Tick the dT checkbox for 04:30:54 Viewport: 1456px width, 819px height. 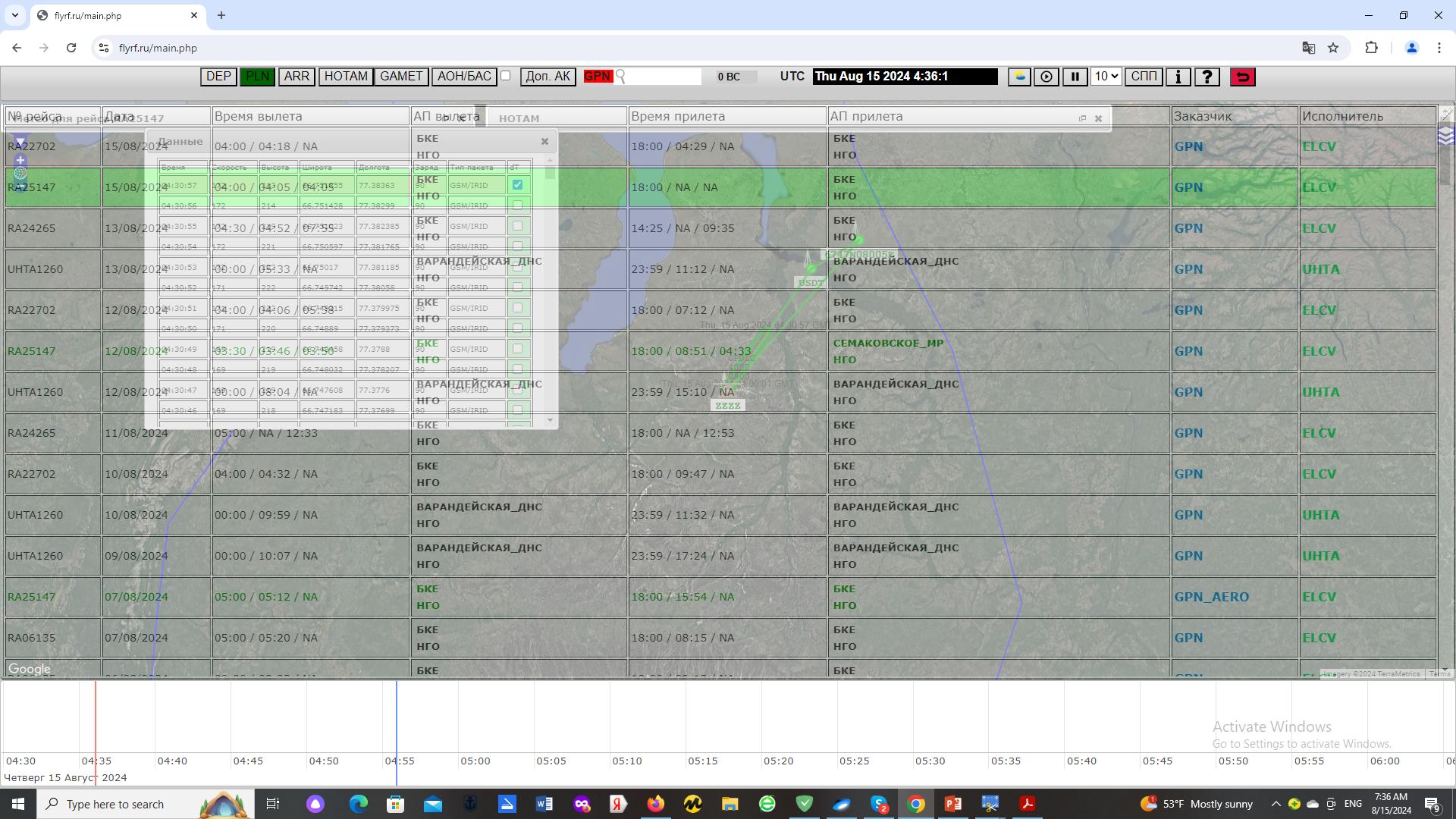517,246
